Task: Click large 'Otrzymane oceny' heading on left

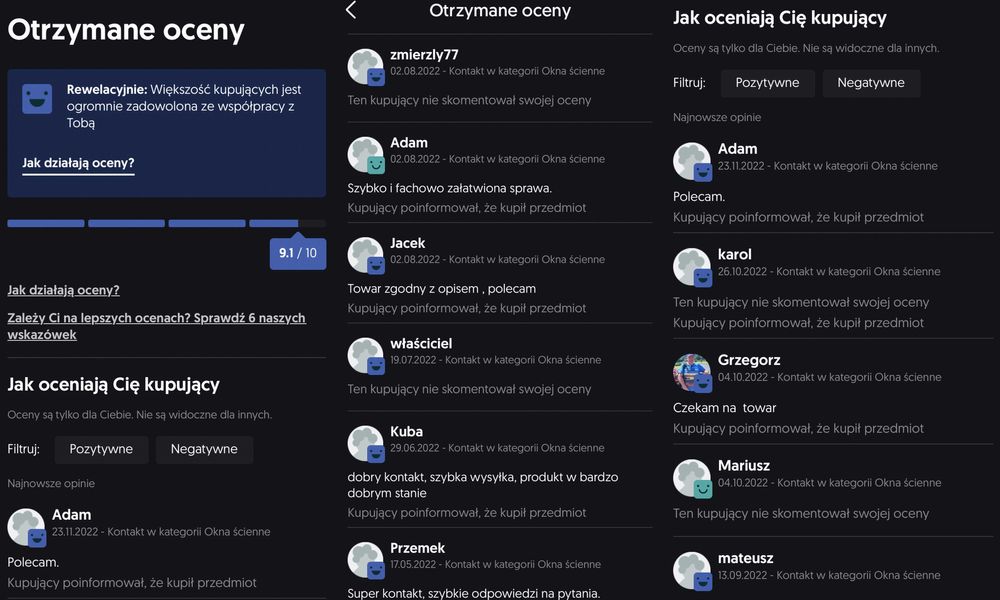Action: click(x=126, y=30)
